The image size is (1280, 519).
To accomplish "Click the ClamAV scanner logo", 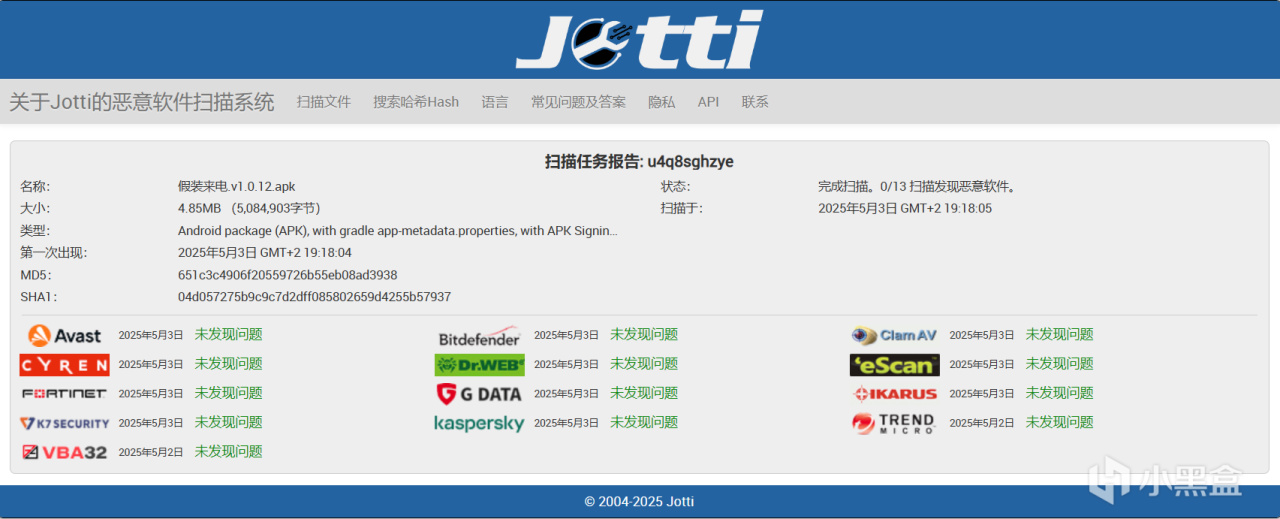I will click(x=894, y=335).
